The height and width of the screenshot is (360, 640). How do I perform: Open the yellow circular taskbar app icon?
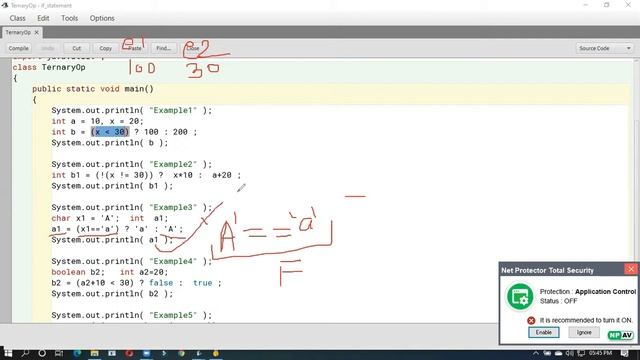[216, 353]
